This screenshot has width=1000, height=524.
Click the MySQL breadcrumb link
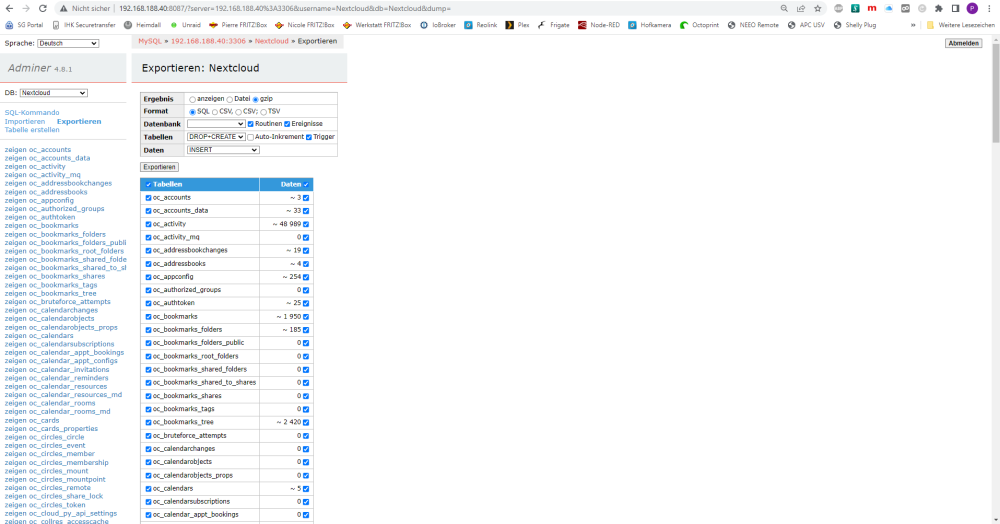[150, 41]
